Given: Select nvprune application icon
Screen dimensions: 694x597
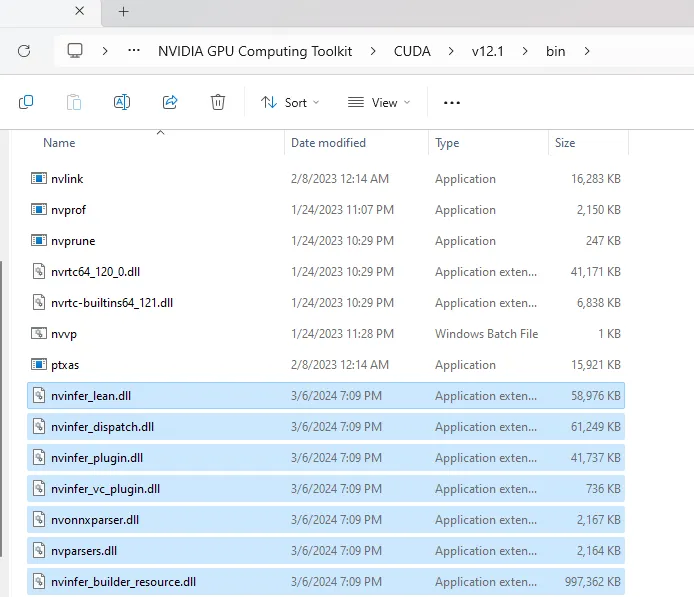Looking at the screenshot, I should coord(39,240).
